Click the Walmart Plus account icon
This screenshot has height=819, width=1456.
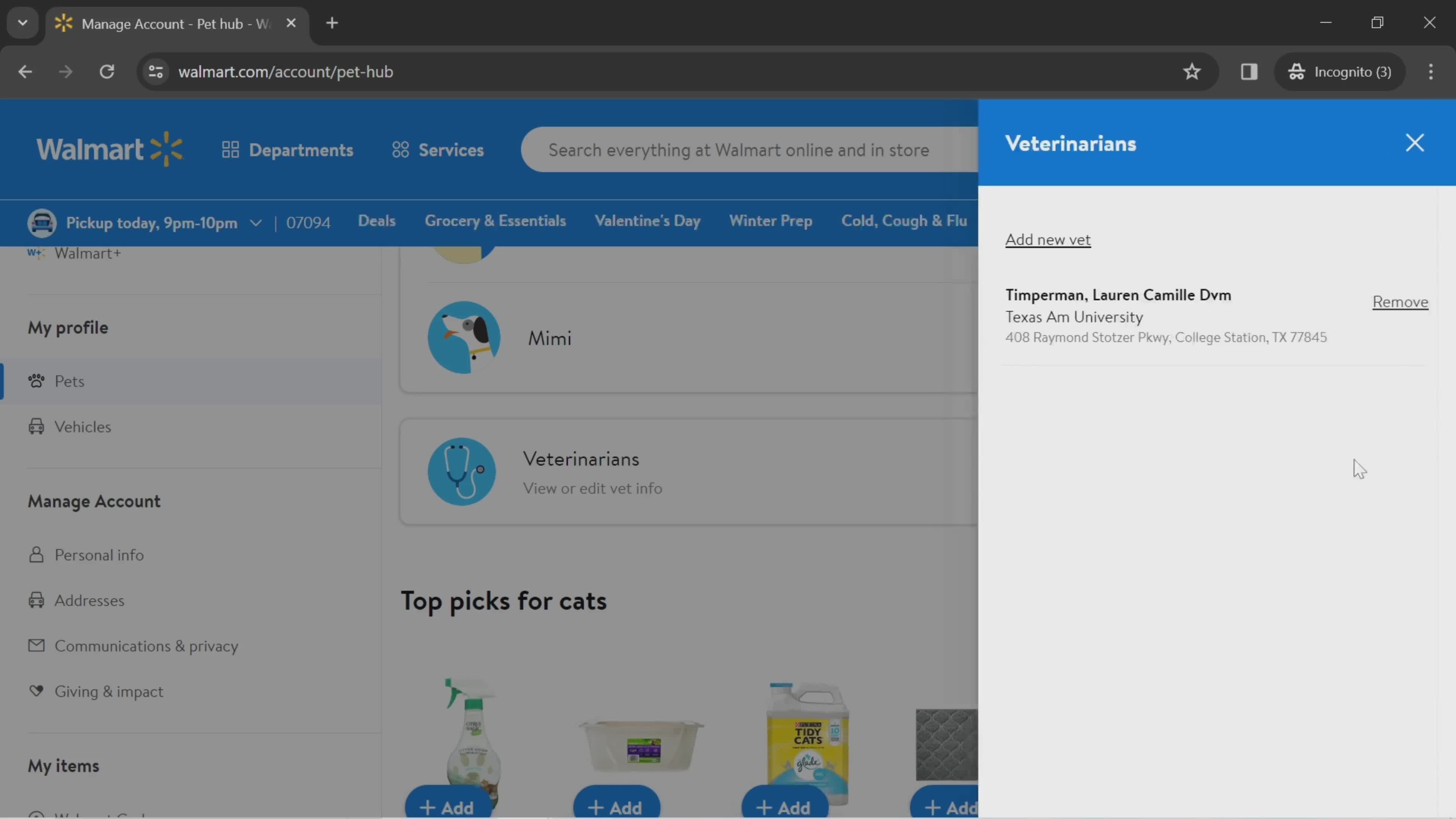[x=36, y=253]
